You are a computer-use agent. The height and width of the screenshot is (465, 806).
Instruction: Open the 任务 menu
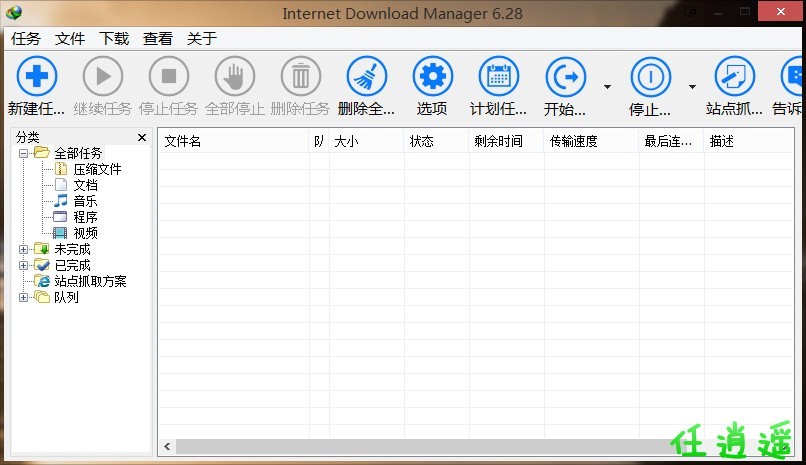coord(26,39)
